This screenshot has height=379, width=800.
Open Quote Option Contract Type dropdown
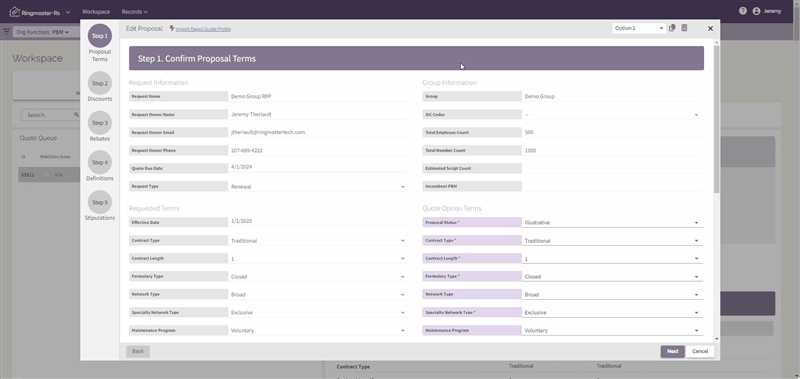(612, 240)
